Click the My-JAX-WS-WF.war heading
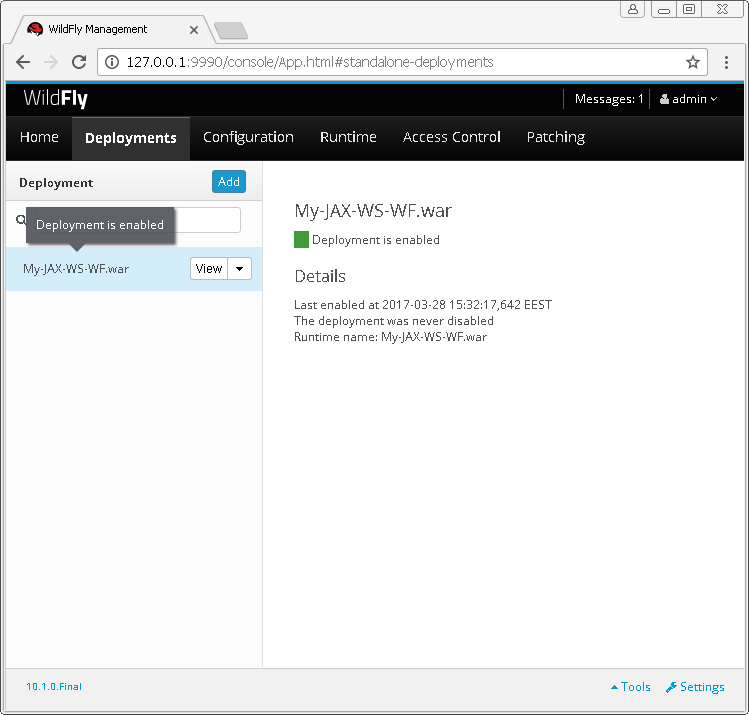Screen dimensions: 749x715 point(373,211)
